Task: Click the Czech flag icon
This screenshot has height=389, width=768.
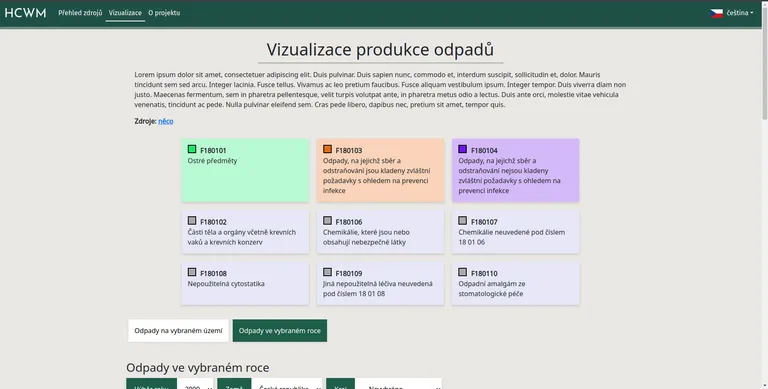Action: click(x=717, y=13)
